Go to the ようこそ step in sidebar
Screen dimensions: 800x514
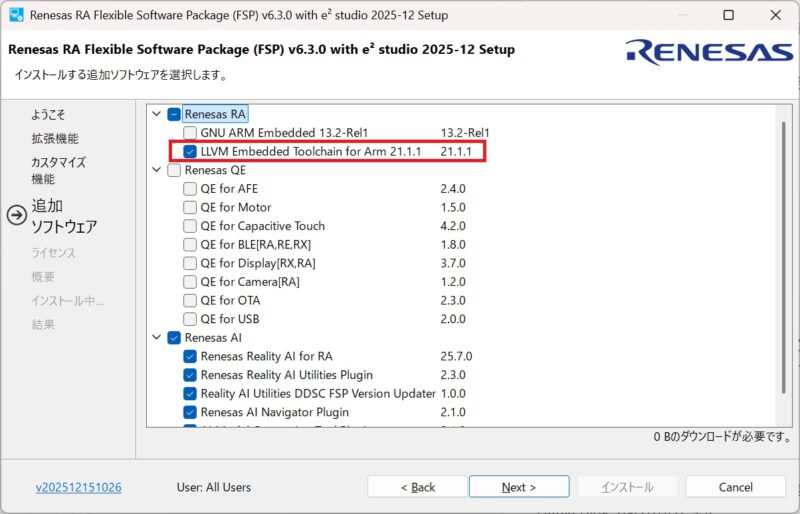48,115
